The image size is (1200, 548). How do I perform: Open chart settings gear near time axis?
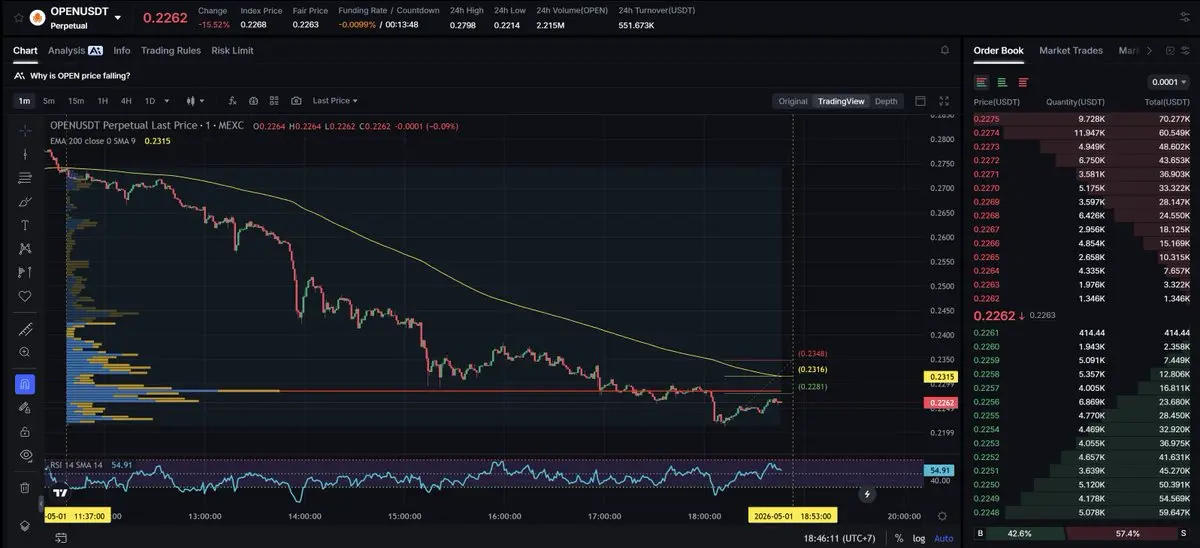(942, 516)
